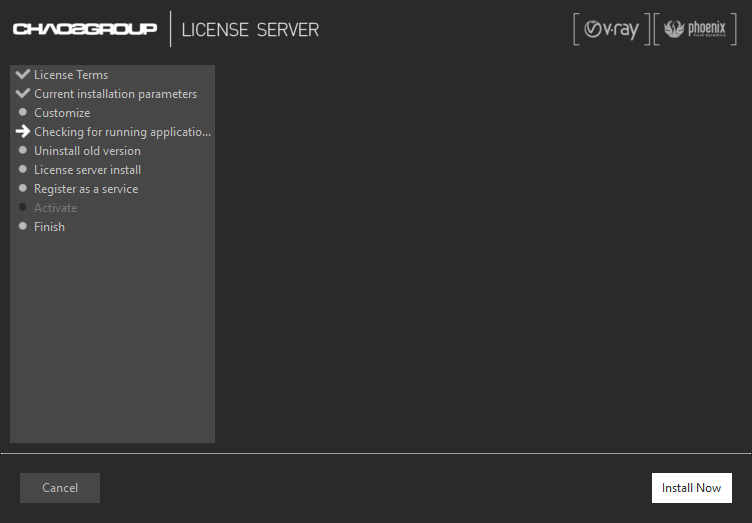
Task: Select the Finish step
Action: click(49, 227)
